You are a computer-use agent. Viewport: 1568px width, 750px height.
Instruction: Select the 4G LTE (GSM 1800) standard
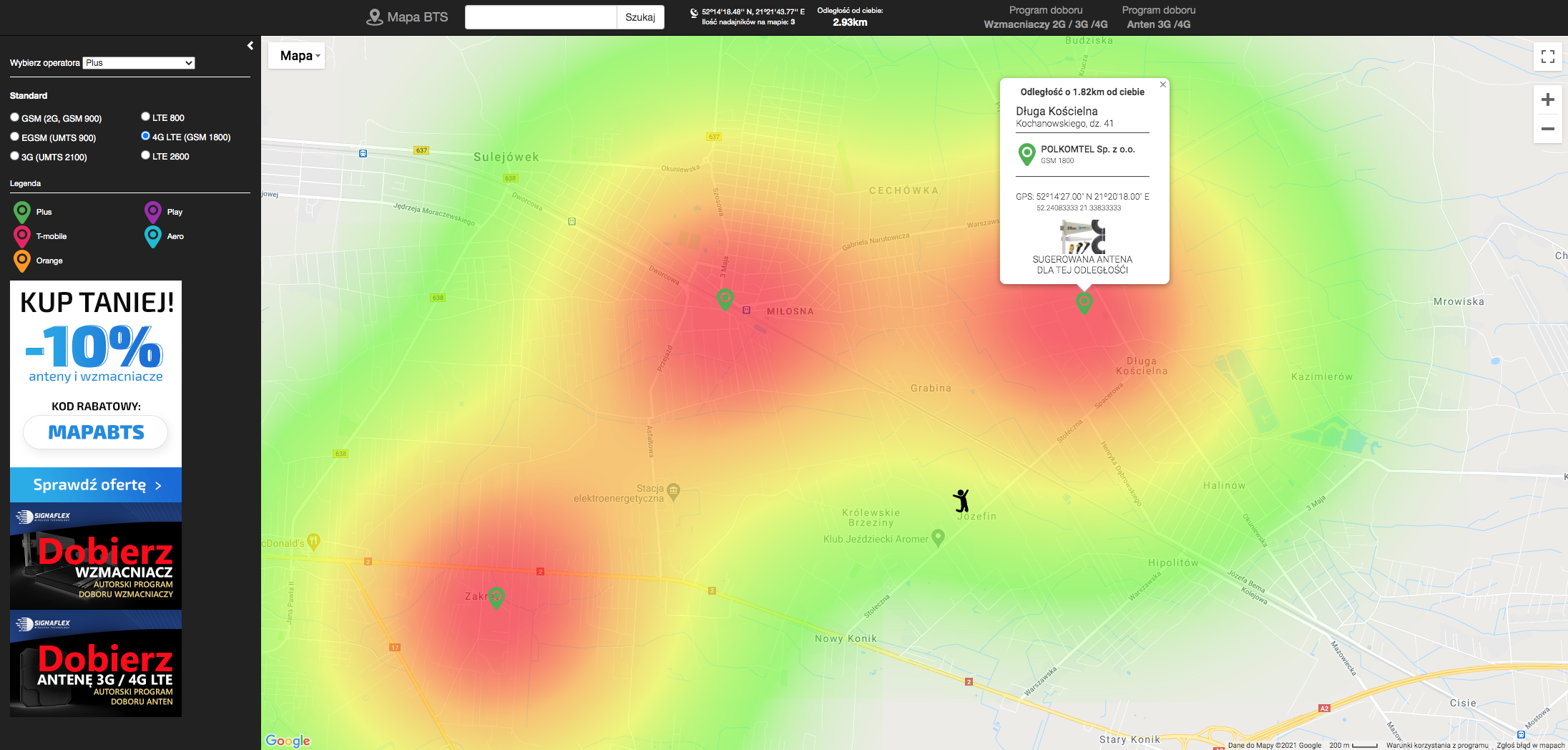[x=145, y=136]
